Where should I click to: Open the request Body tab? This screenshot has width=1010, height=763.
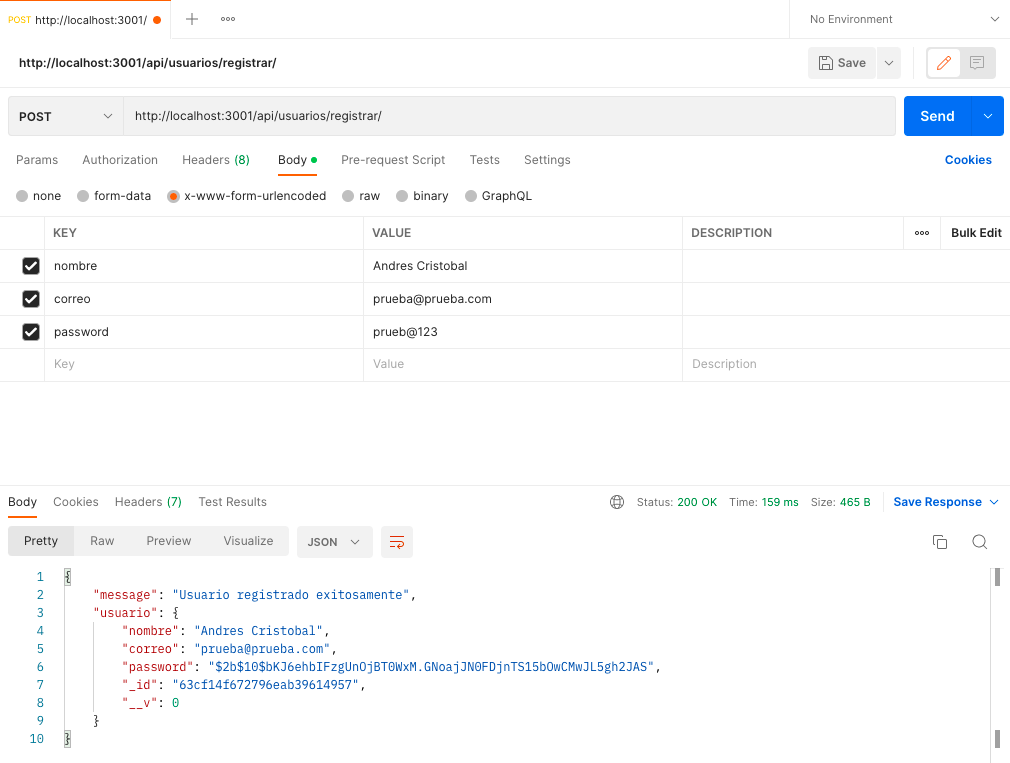297,160
